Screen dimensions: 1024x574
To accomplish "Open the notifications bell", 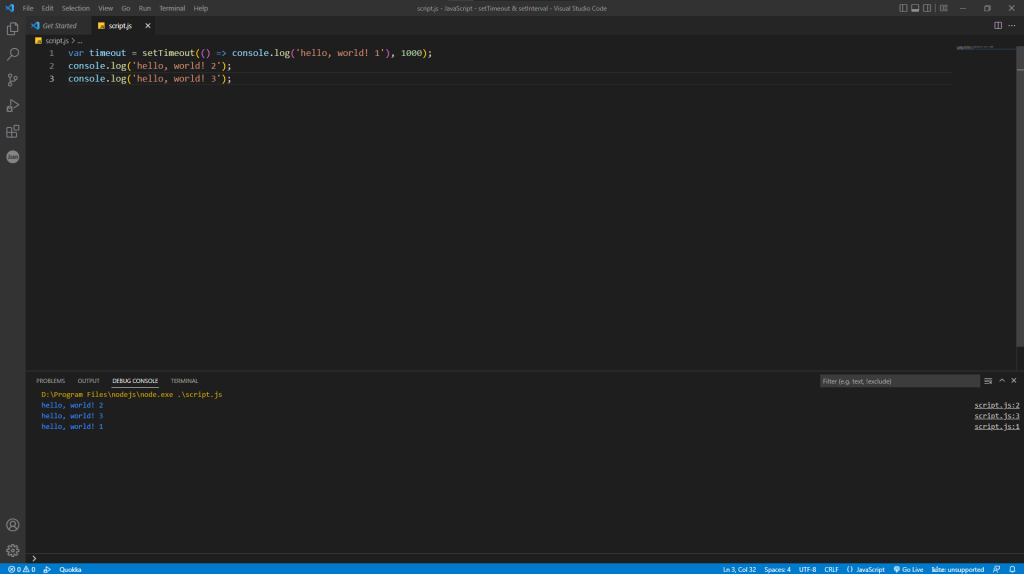I will [1012, 569].
